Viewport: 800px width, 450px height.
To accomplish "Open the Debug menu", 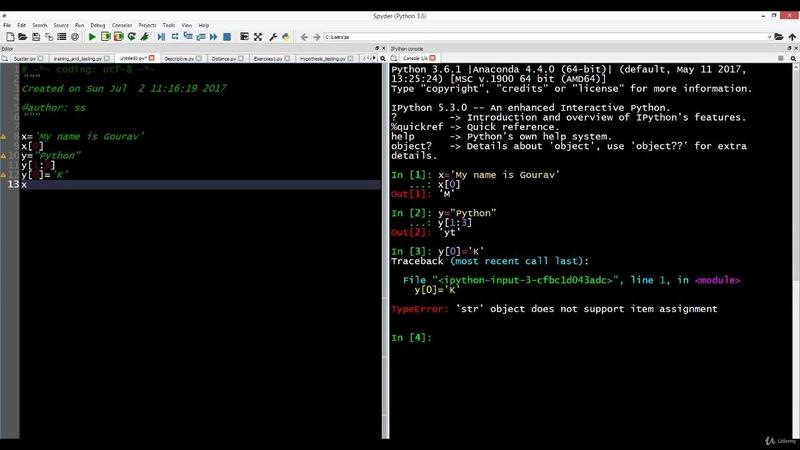I will tap(97, 25).
